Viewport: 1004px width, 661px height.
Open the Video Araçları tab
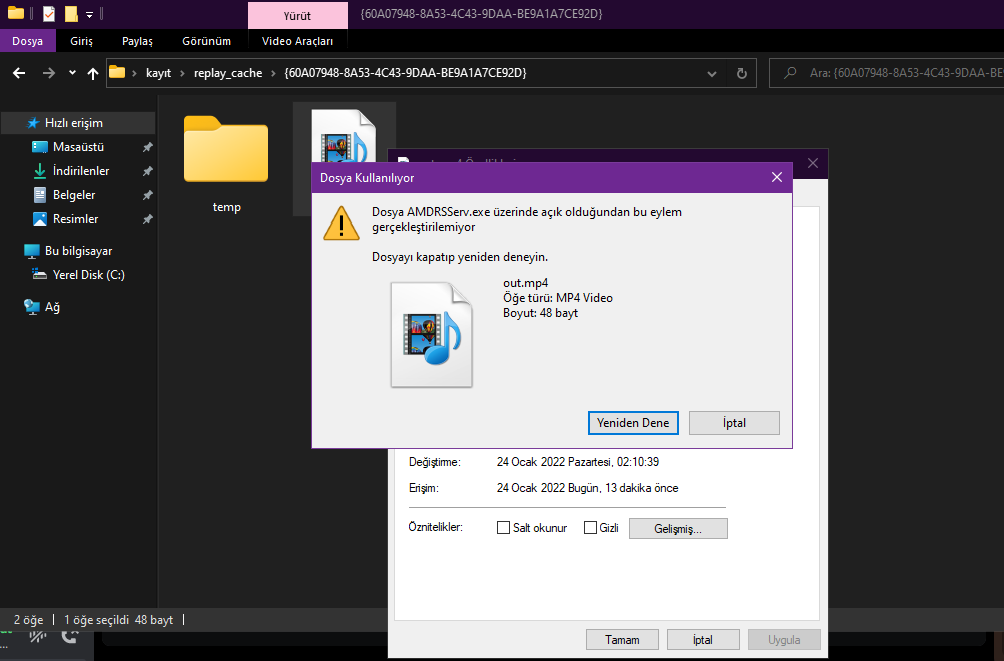(297, 41)
